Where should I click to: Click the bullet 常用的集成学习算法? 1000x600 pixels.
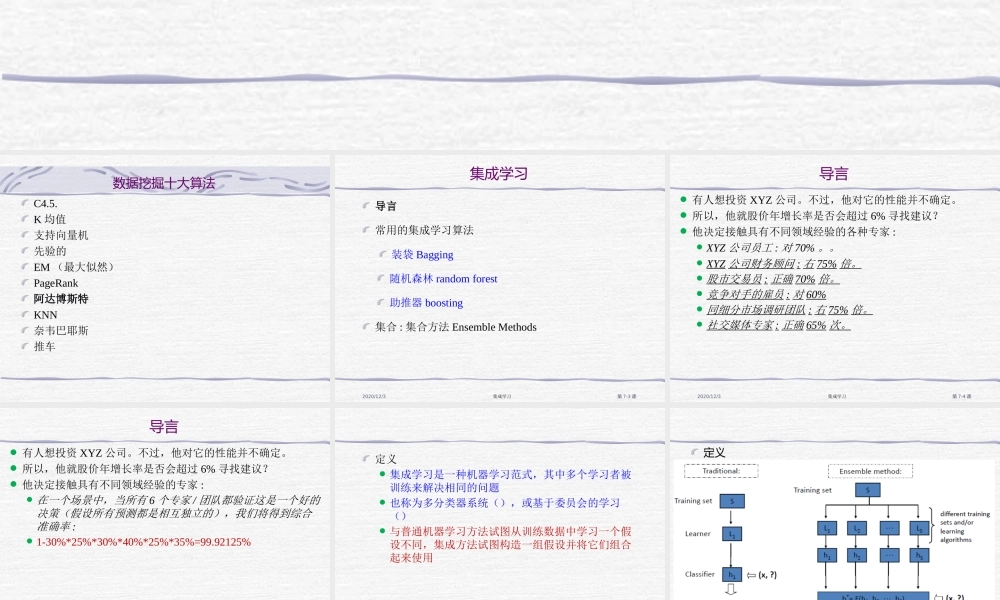point(424,230)
